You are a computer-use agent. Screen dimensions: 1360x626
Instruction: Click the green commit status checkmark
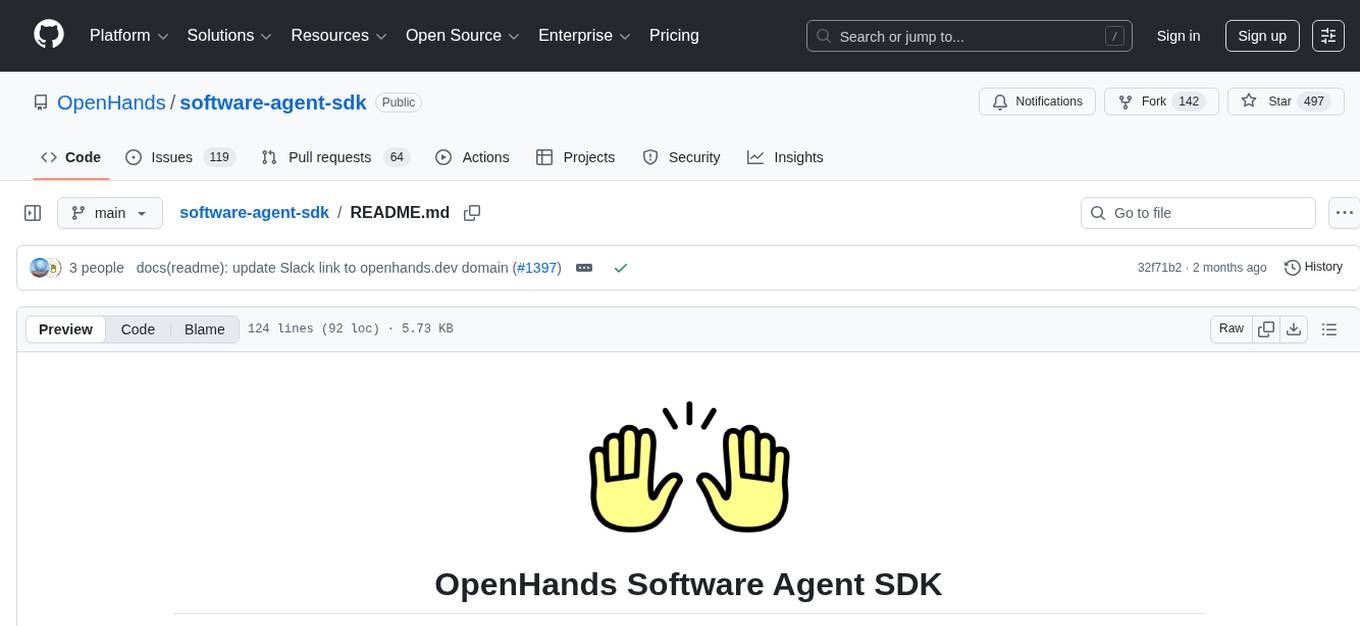621,267
